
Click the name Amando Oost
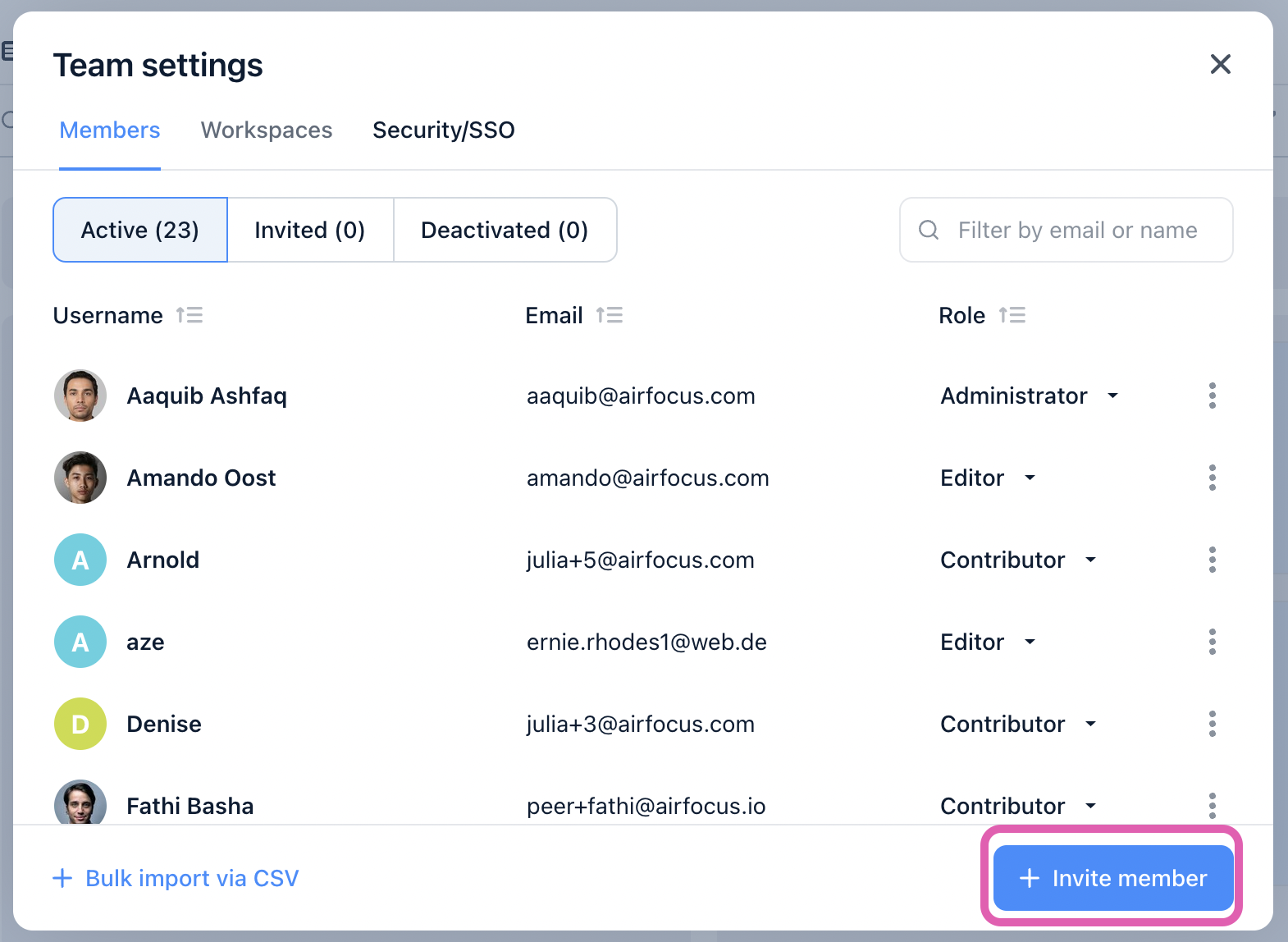(x=201, y=478)
